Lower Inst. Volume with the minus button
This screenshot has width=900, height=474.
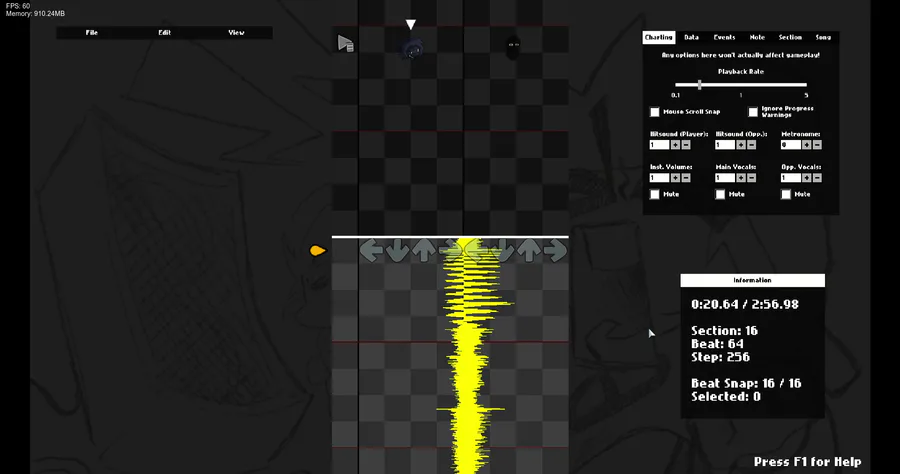click(x=686, y=178)
